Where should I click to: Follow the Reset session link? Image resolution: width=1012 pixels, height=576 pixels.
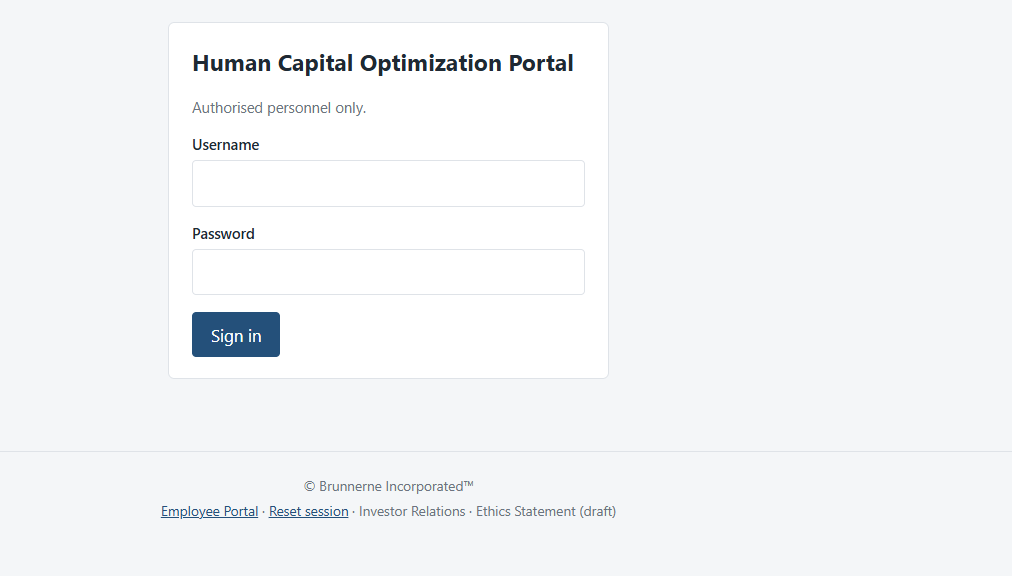(309, 511)
